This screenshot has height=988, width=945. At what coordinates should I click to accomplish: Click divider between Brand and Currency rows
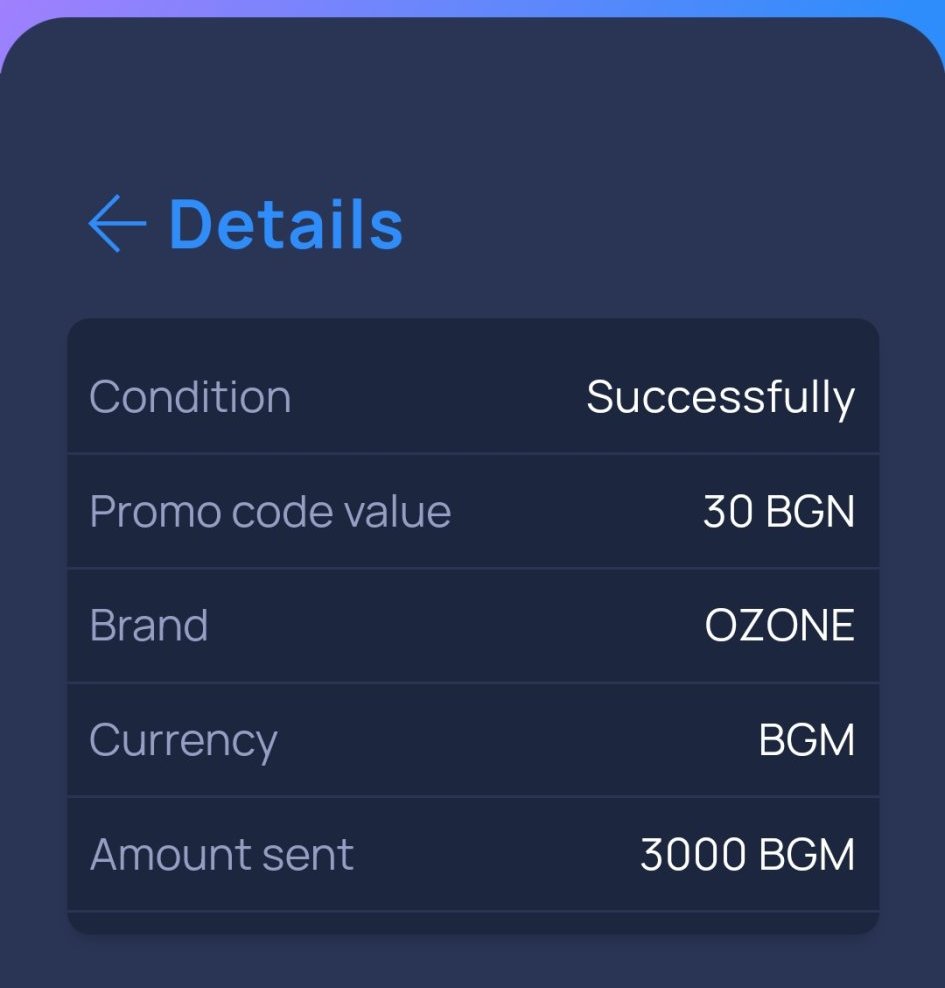tap(473, 683)
